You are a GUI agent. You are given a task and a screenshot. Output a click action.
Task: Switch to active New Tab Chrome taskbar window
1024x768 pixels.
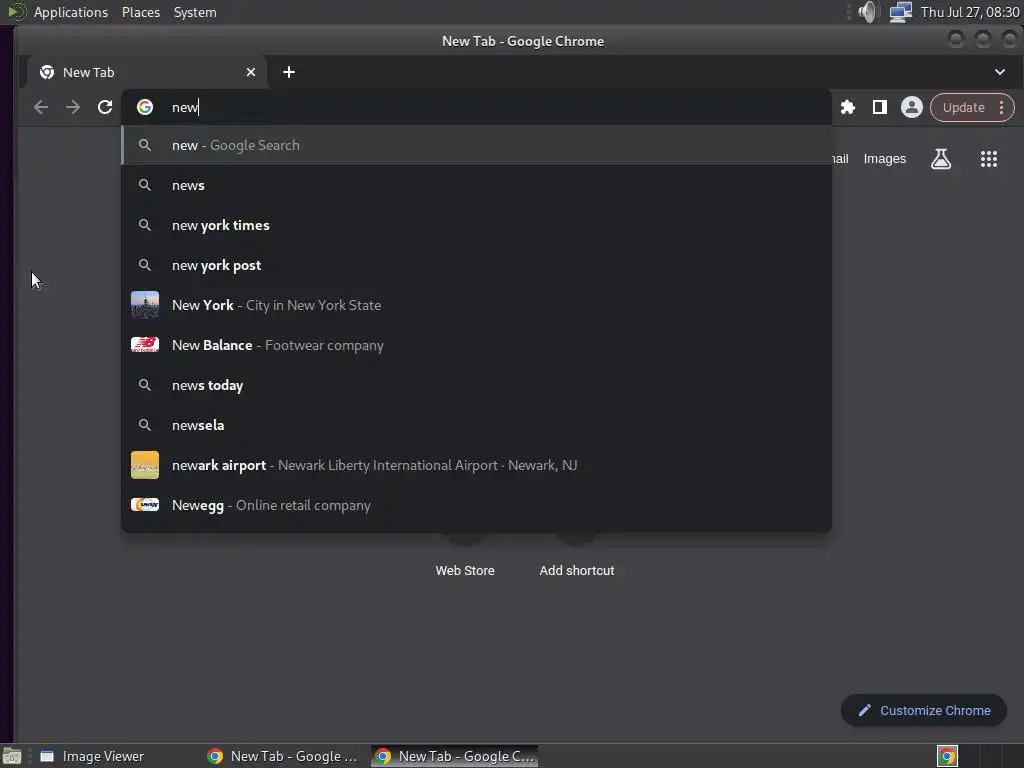click(455, 756)
